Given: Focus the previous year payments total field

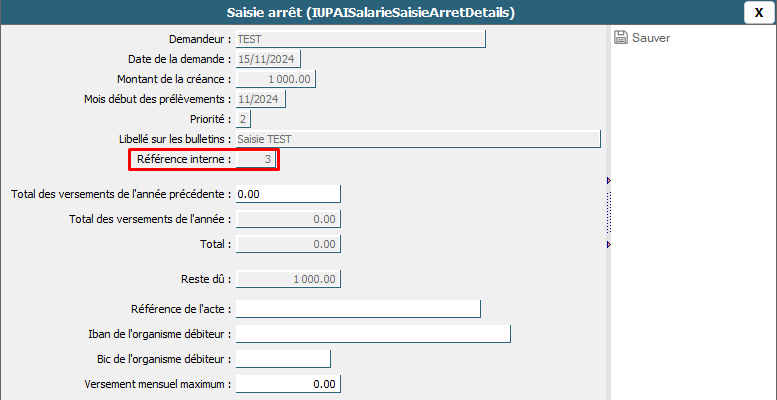Looking at the screenshot, I should [288, 193].
